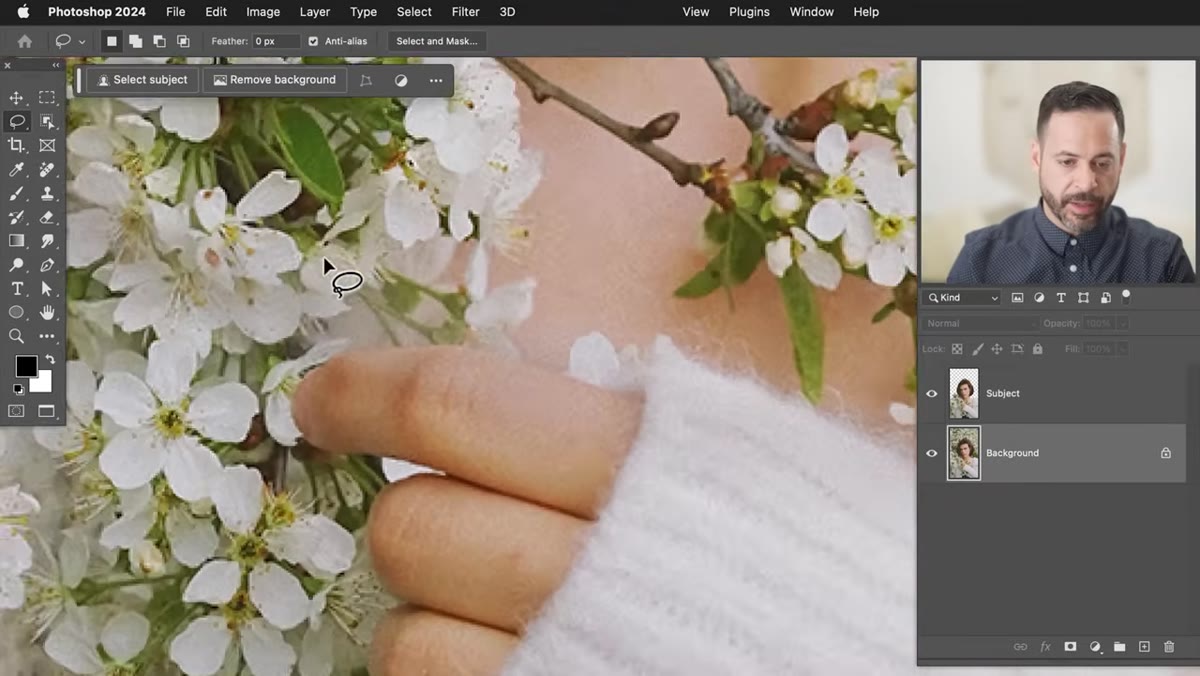
Task: Select the History Brush tool
Action: 17,217
